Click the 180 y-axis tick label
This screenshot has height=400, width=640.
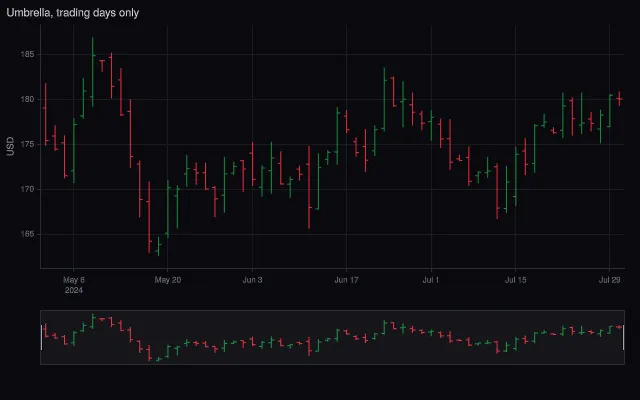[x=27, y=99]
